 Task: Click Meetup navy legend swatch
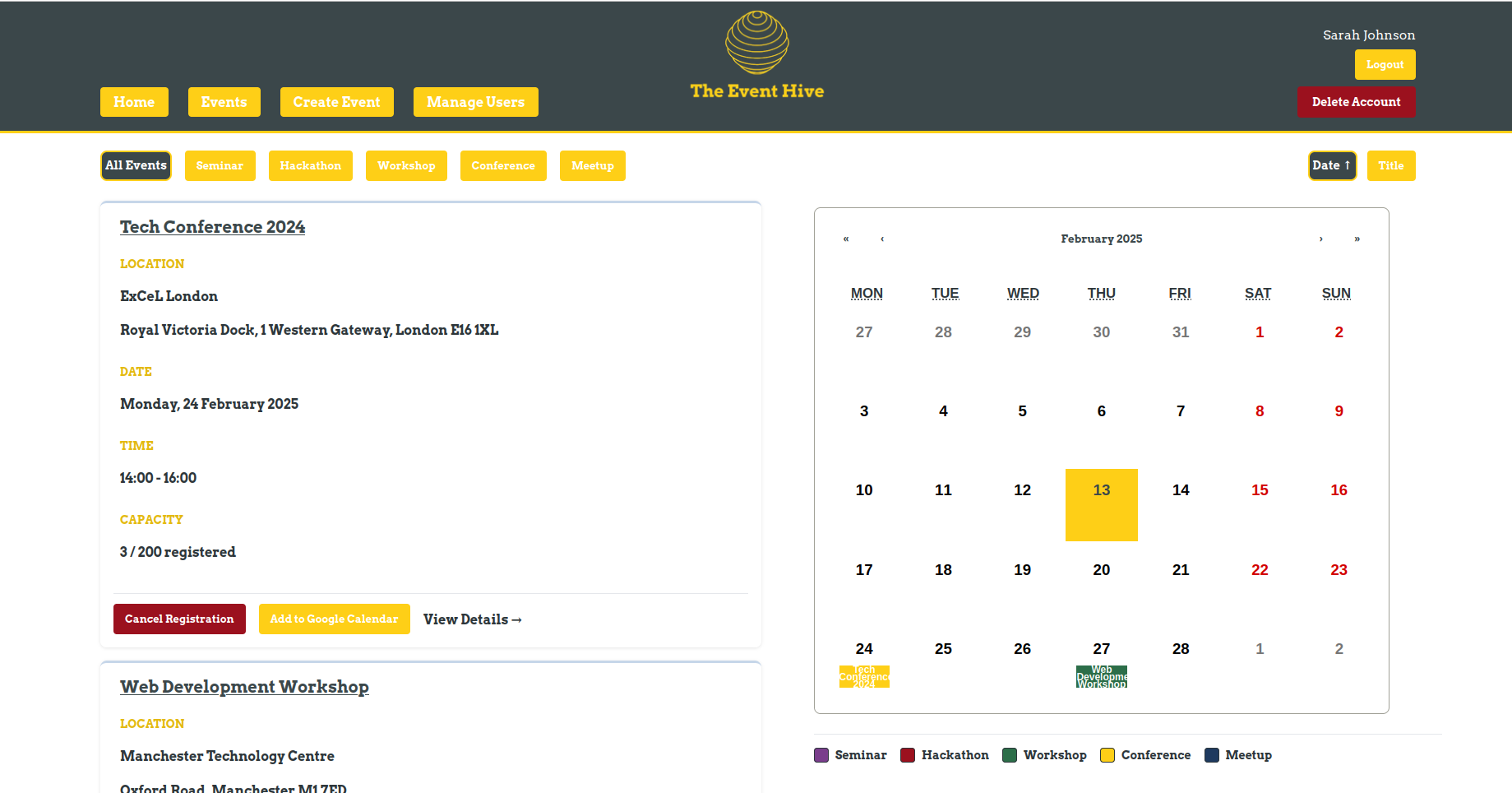[x=1212, y=755]
